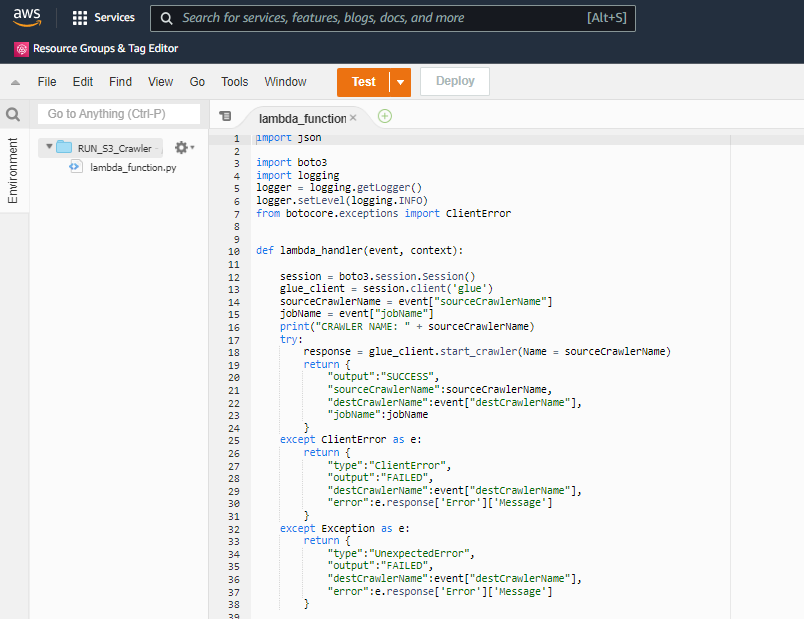804x619 pixels.
Task: Open the Tools menu
Action: pos(234,82)
